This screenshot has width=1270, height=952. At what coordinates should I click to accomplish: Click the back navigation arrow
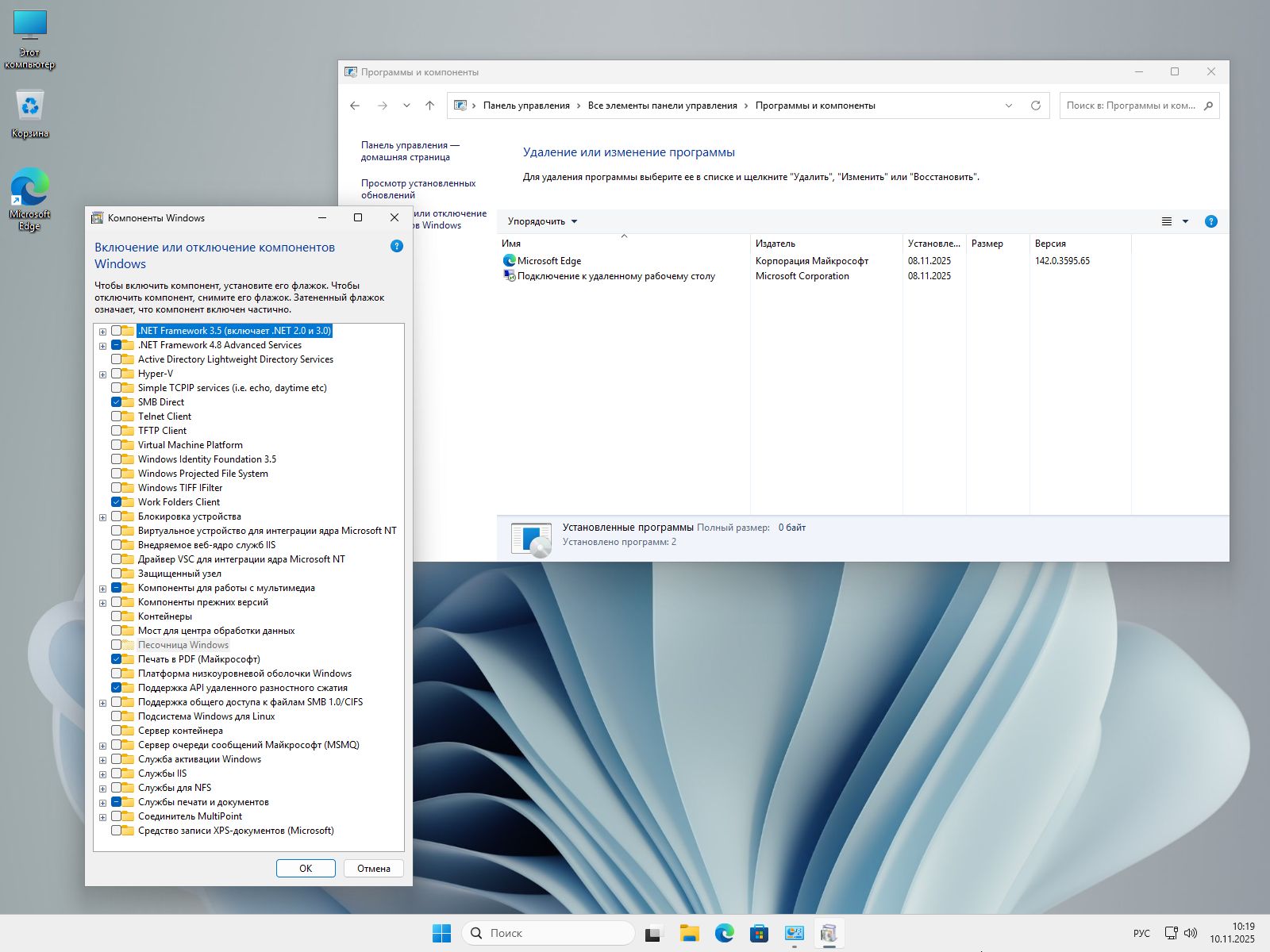click(355, 106)
